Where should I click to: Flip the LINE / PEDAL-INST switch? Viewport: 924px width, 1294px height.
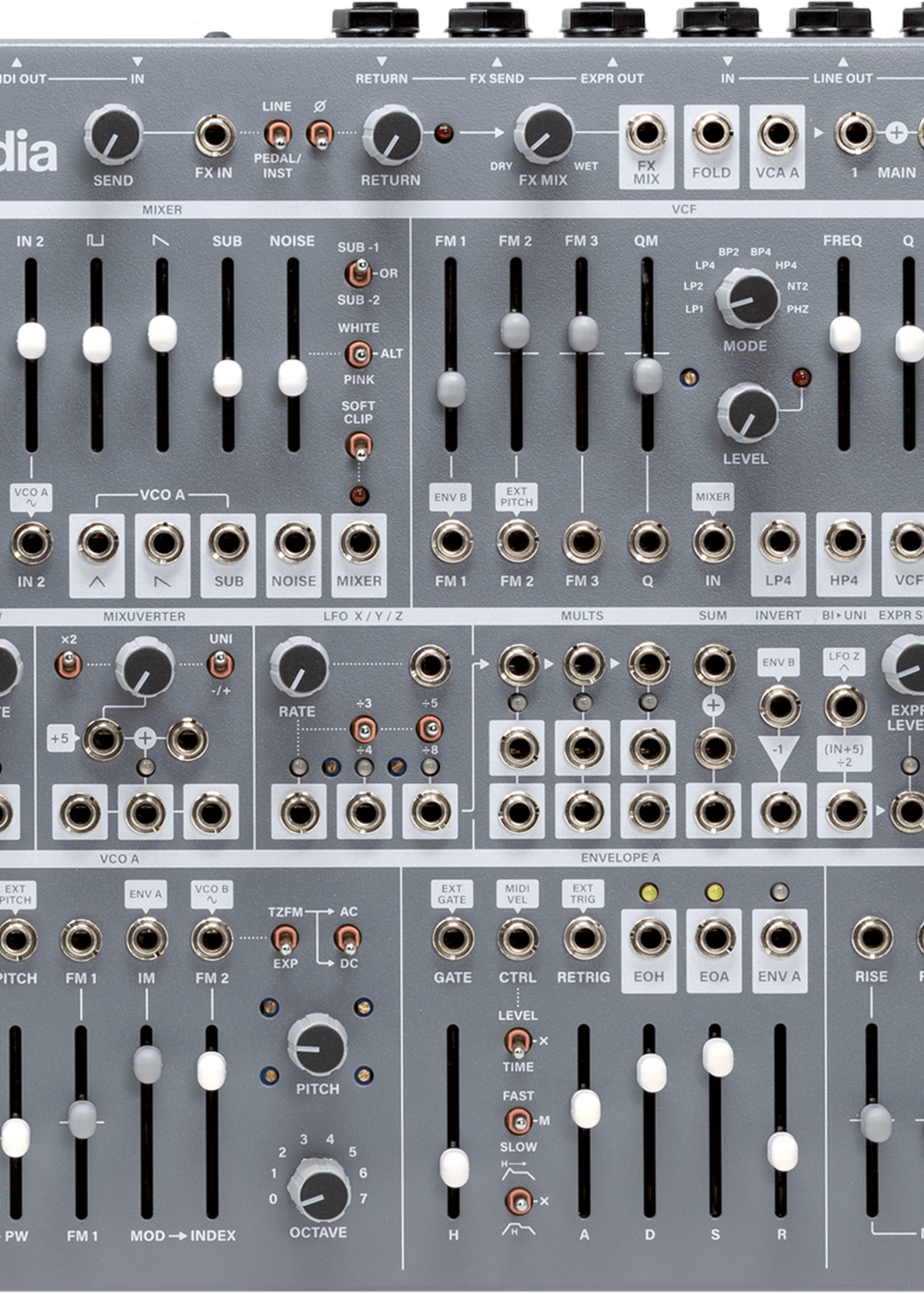277,134
